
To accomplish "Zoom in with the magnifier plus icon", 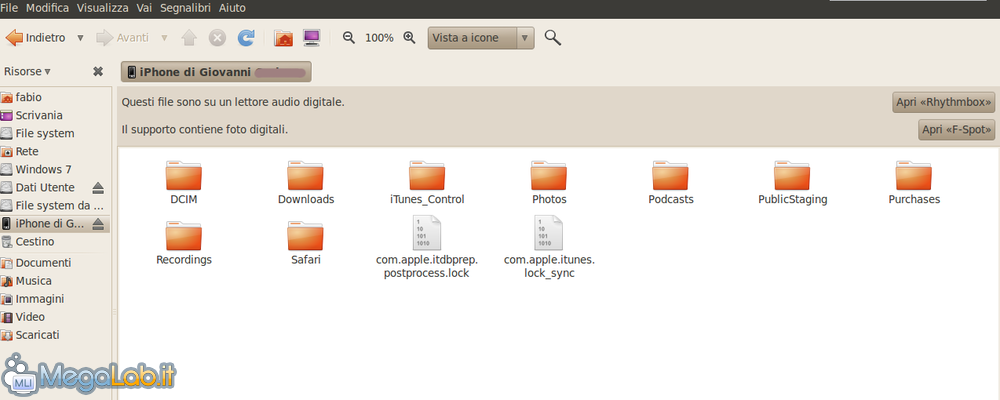I will coord(409,38).
